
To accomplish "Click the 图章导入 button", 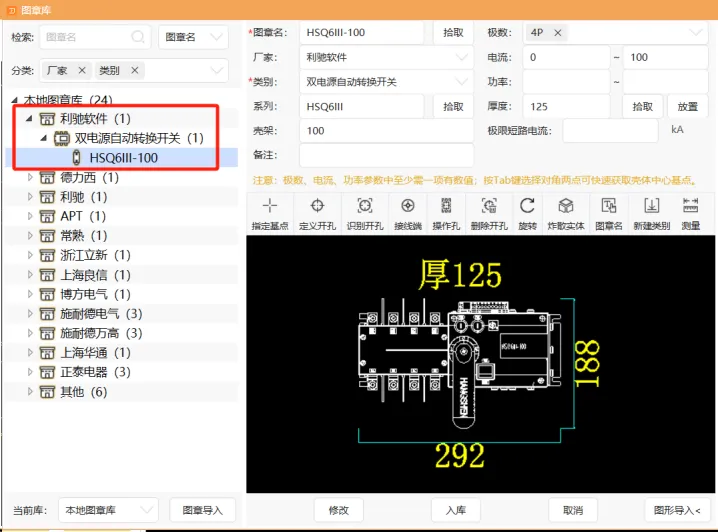I will click(202, 510).
